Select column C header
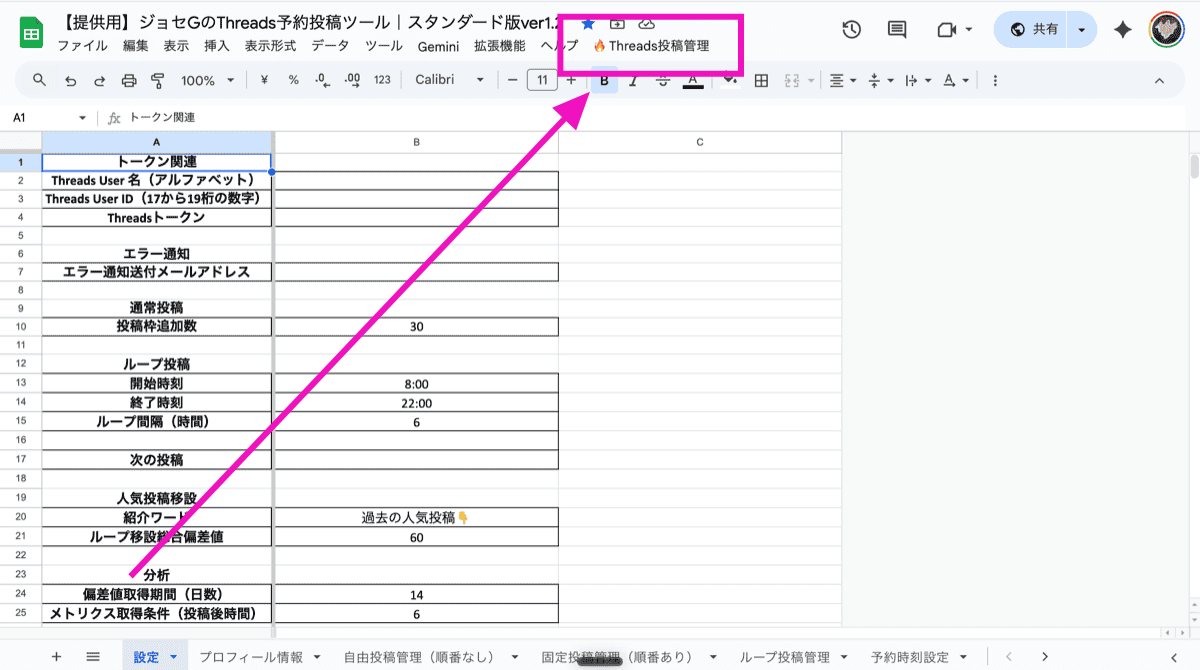The width and height of the screenshot is (1200, 670). (x=700, y=142)
